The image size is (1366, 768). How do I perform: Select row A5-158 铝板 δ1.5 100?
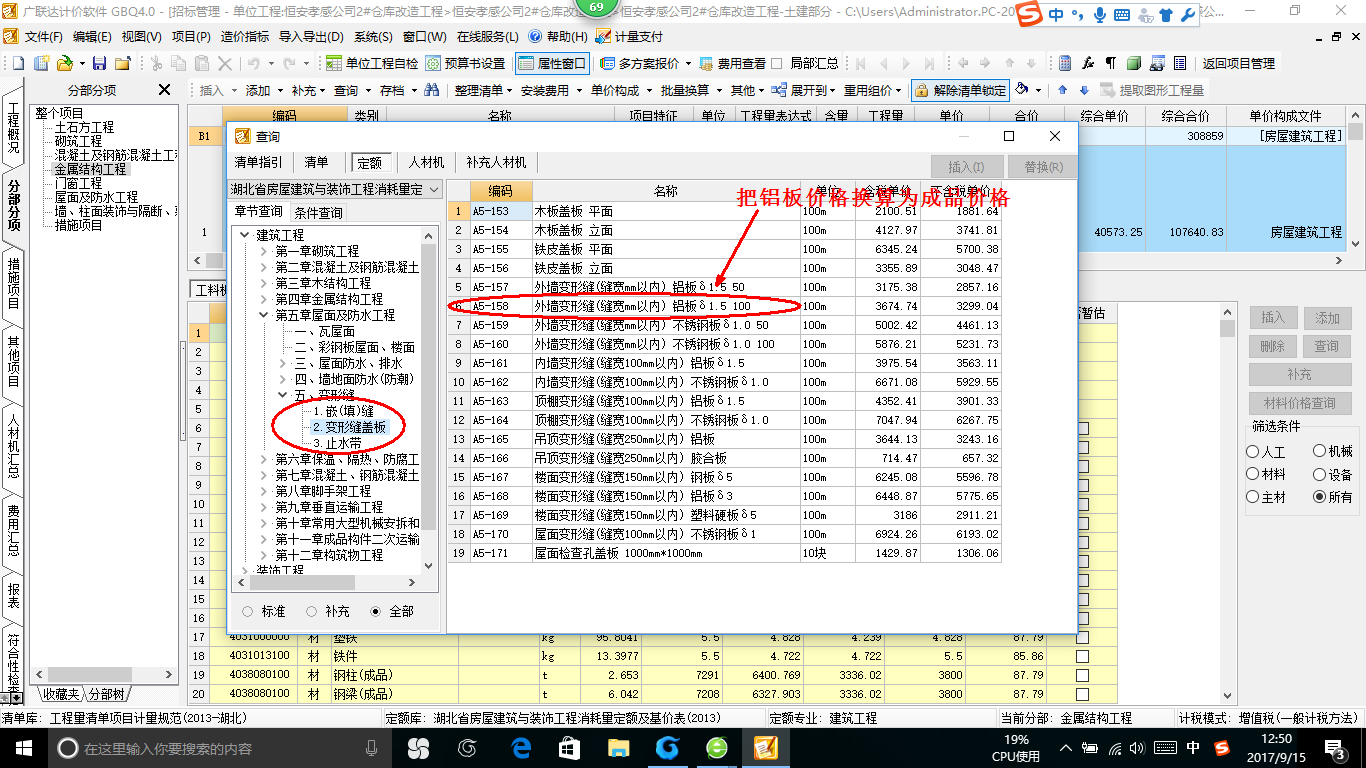(x=724, y=306)
